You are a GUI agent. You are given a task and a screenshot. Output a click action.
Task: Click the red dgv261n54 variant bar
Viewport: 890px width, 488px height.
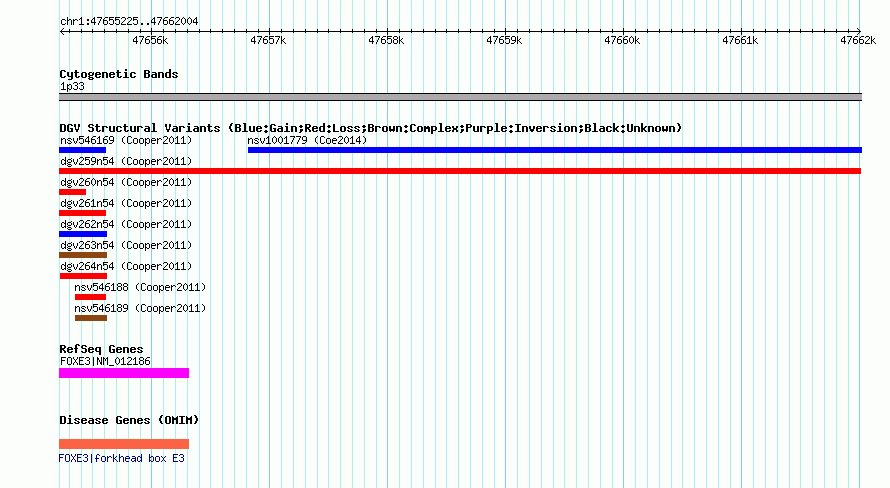(x=82, y=213)
